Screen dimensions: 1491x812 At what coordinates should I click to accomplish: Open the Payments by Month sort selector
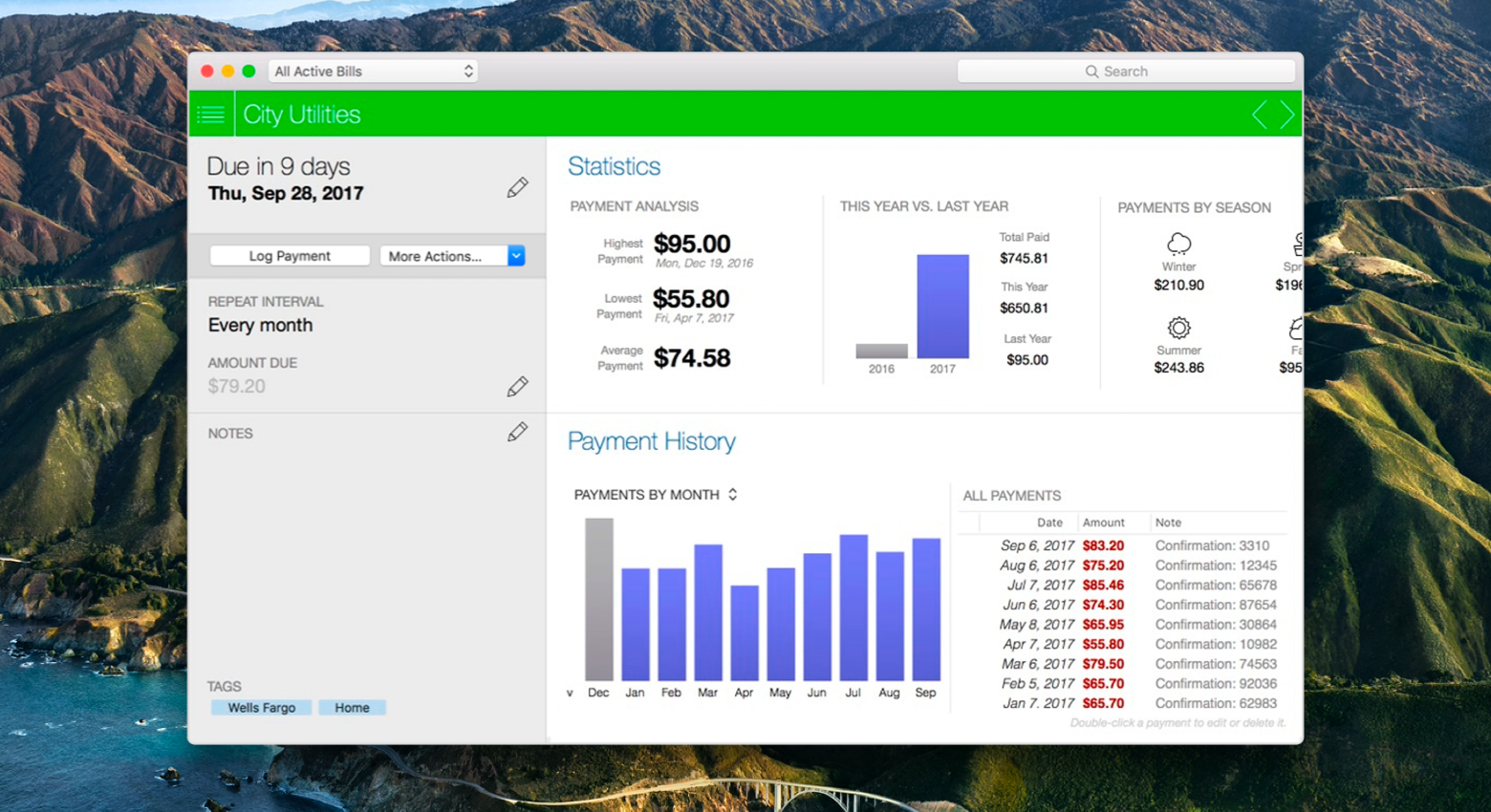coord(732,494)
